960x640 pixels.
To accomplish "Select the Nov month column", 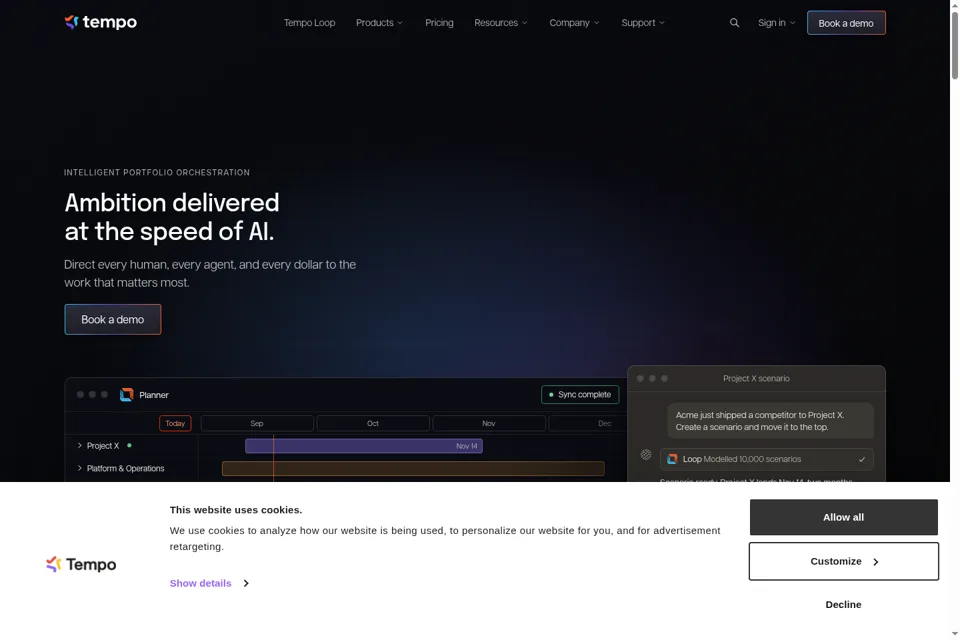I will pos(489,423).
